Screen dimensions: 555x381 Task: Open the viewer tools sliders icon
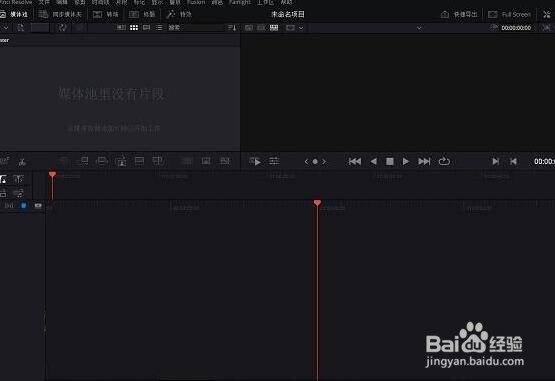[x=274, y=161]
